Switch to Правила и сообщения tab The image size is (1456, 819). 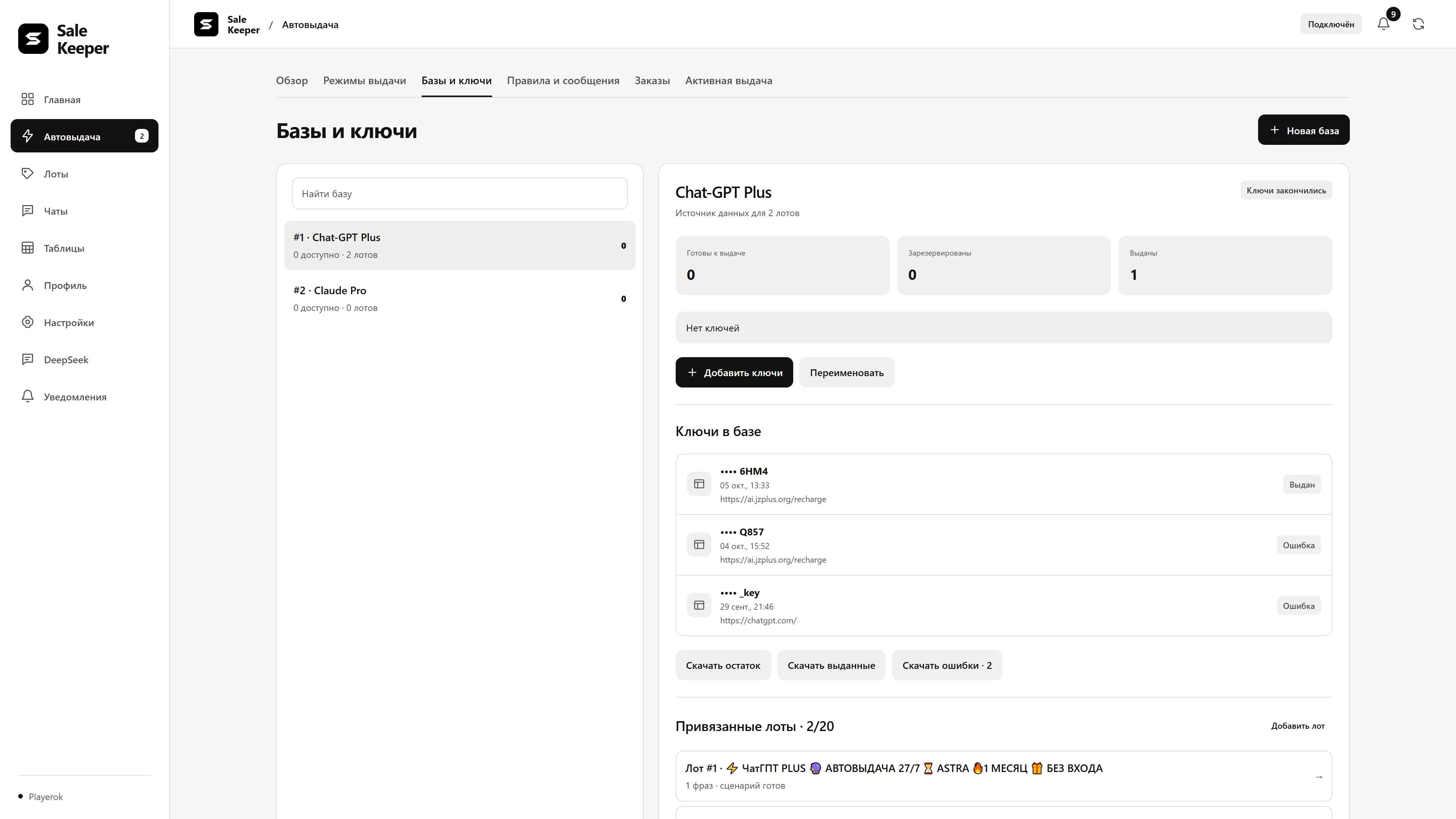(x=563, y=81)
